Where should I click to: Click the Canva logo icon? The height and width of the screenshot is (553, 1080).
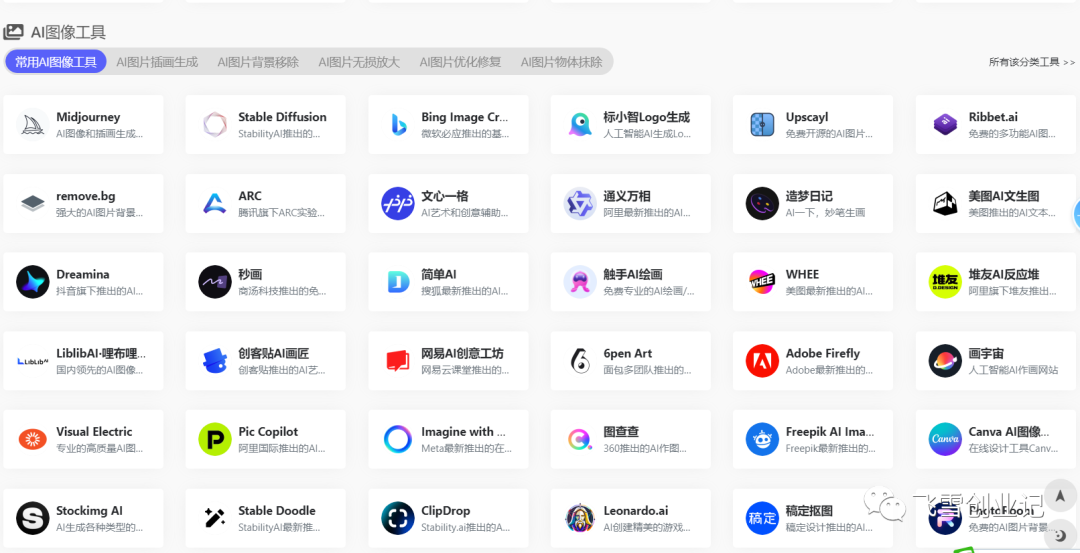point(945,439)
